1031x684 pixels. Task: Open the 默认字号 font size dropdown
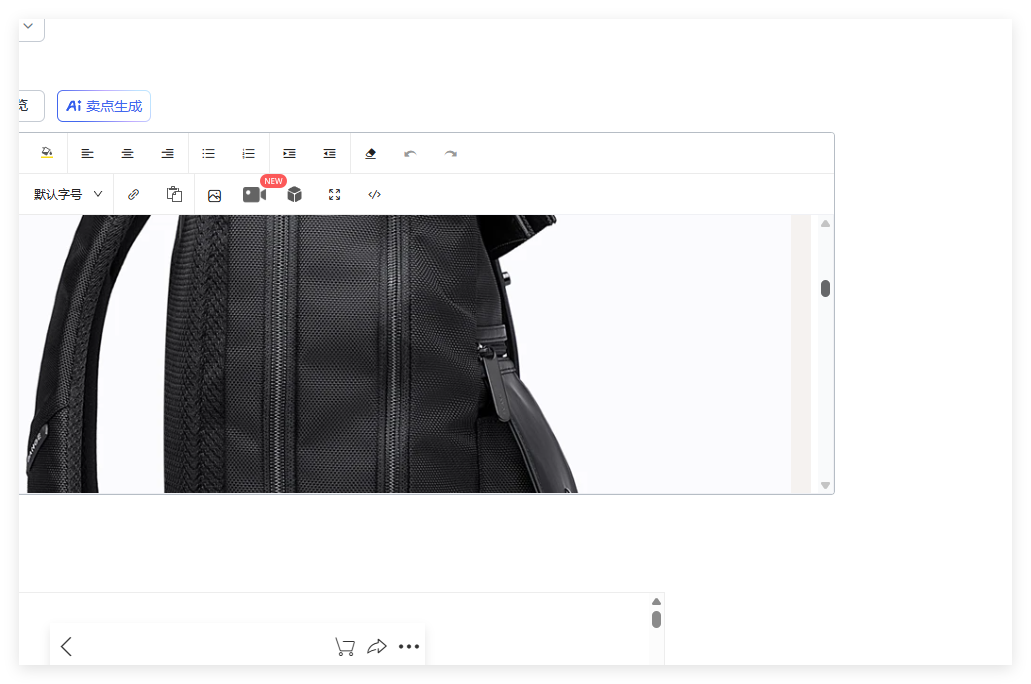68,194
